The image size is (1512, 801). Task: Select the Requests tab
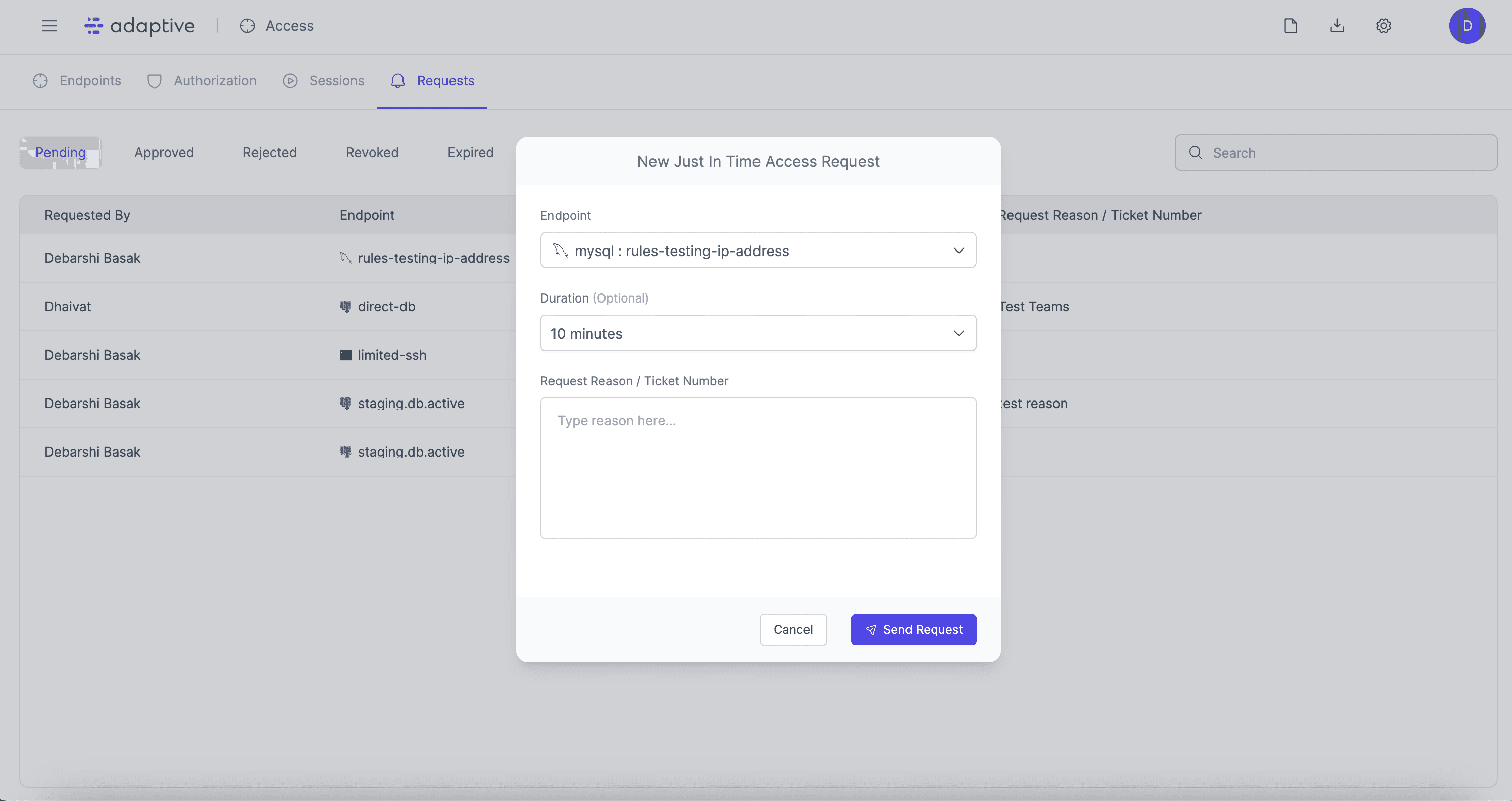point(432,81)
